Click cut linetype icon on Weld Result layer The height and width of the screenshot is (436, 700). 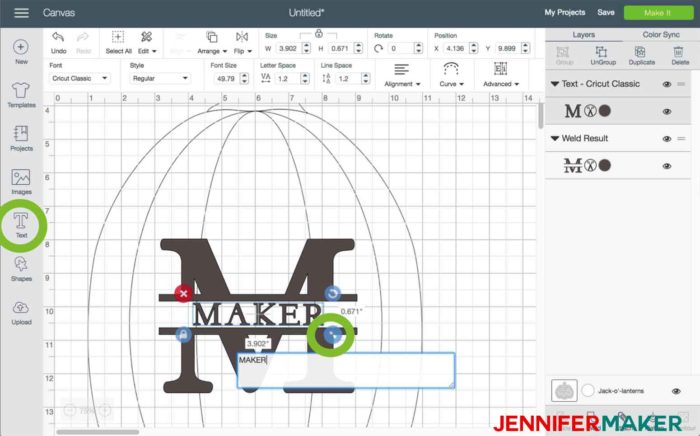click(590, 166)
